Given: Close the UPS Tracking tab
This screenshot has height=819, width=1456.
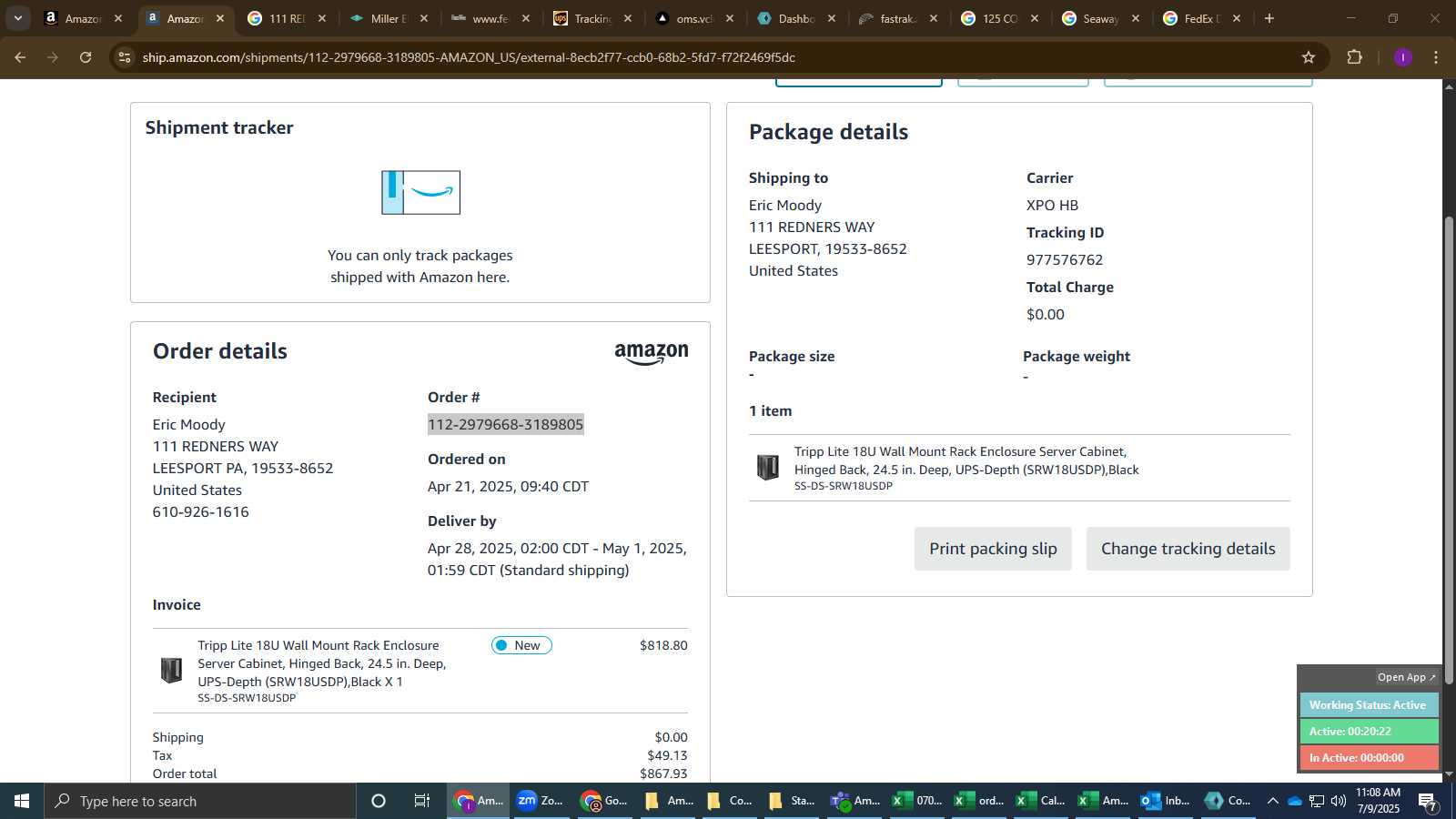Looking at the screenshot, I should [627, 18].
